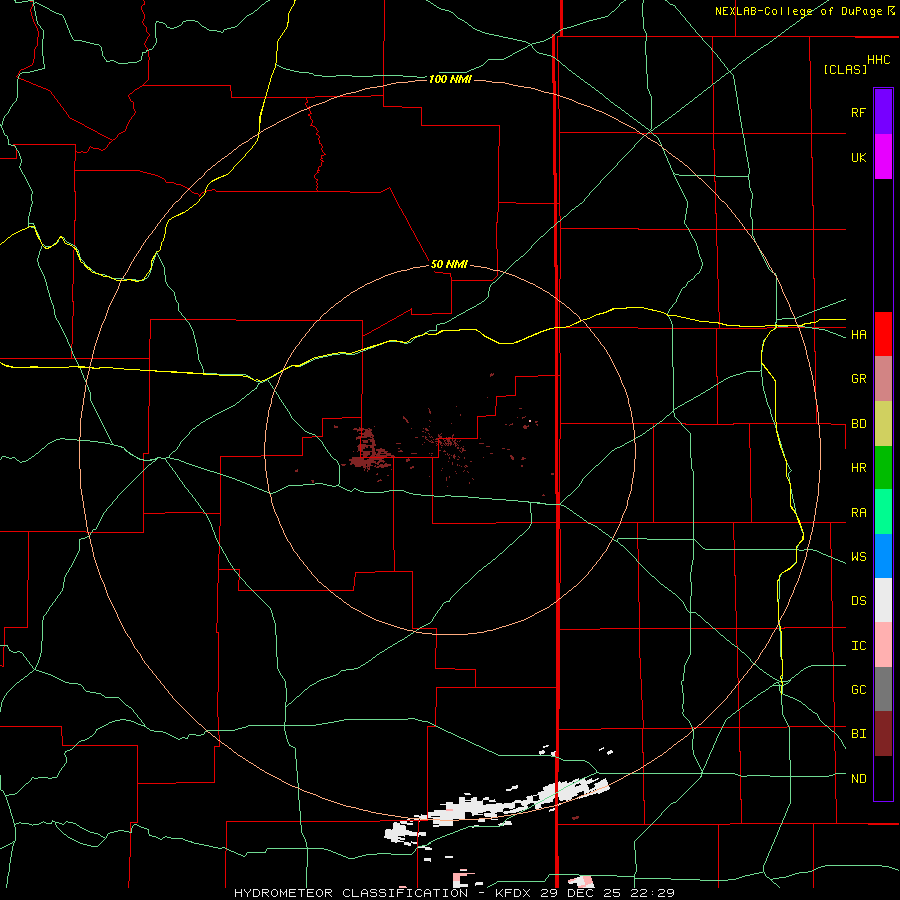Click the 'GC' legend label
The width and height of the screenshot is (900, 900).
click(858, 689)
